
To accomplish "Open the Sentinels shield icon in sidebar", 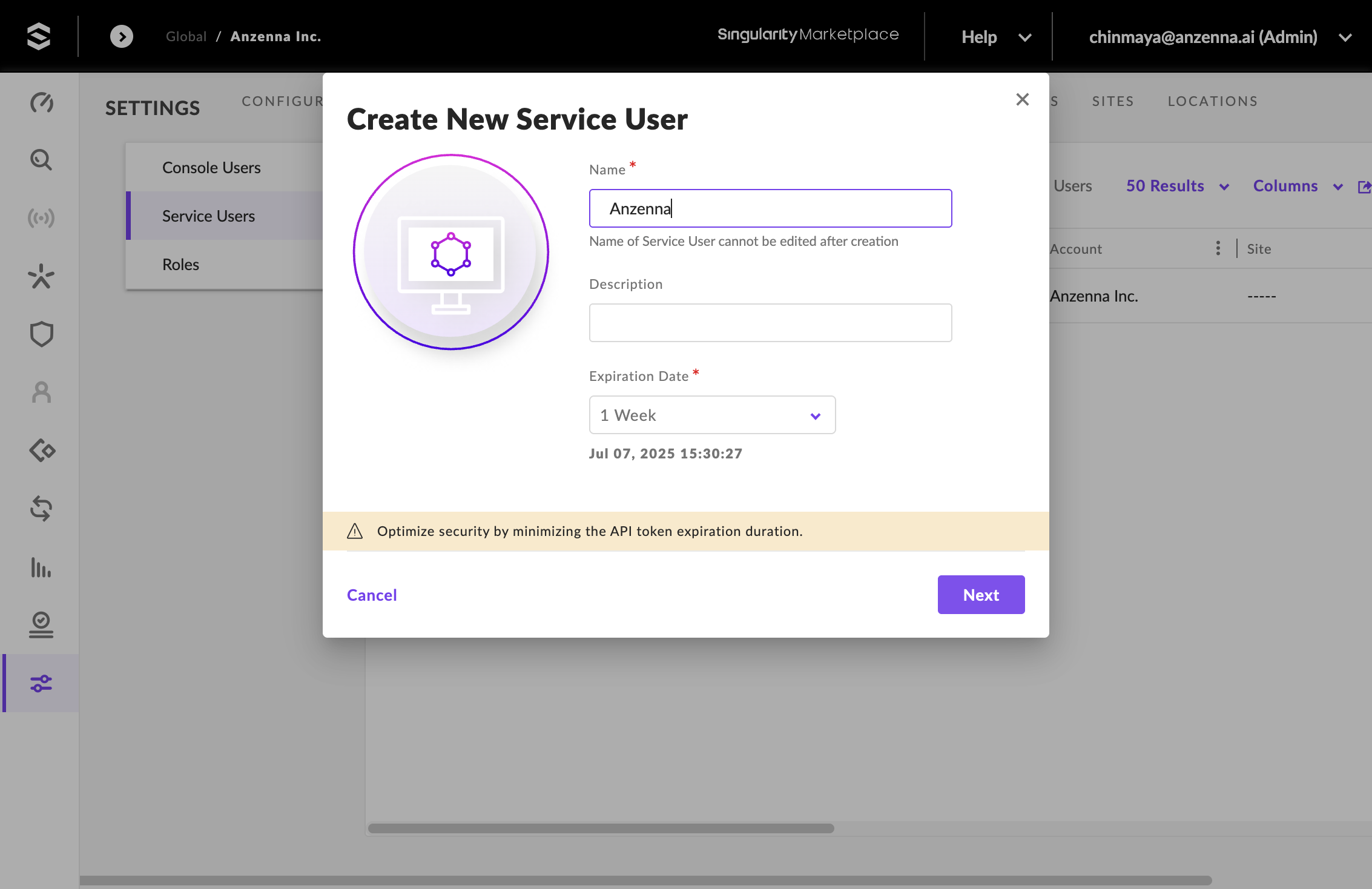I will (41, 334).
